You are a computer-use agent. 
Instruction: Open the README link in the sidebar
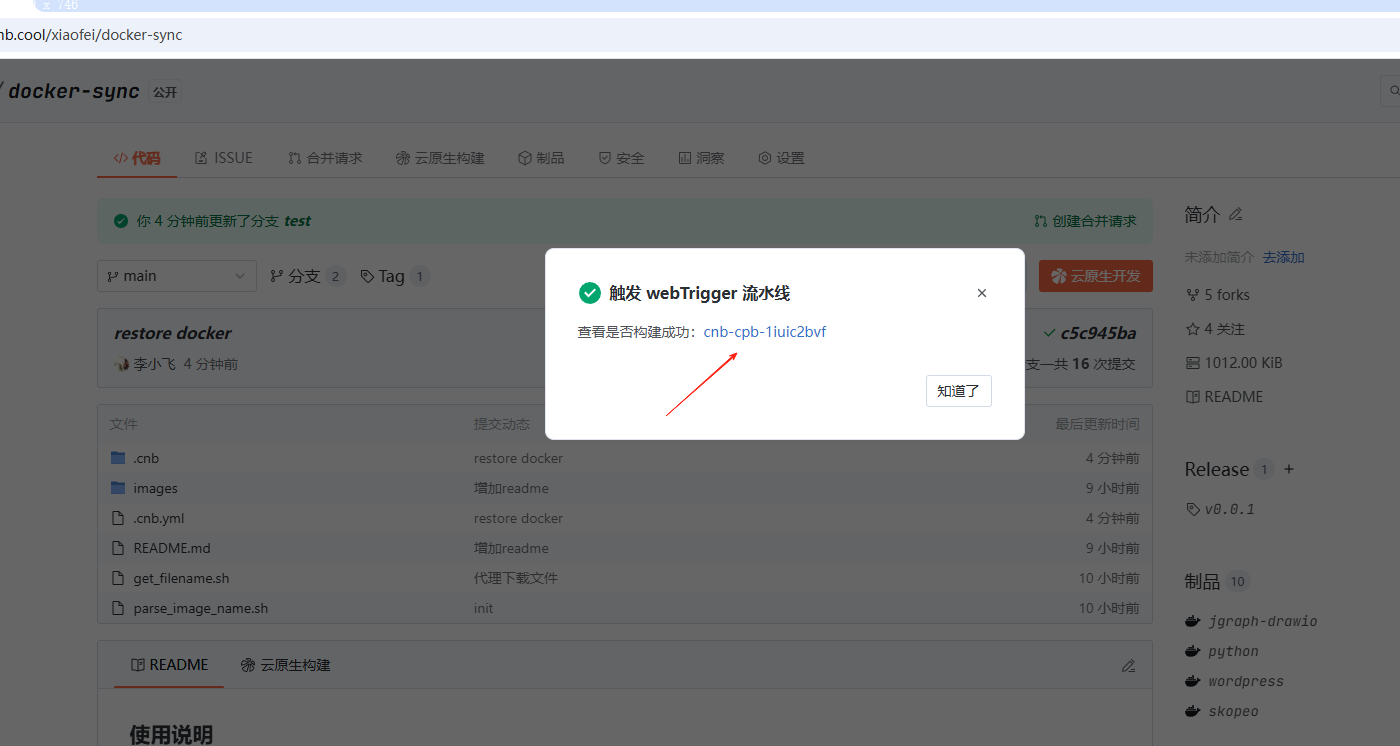click(1224, 397)
